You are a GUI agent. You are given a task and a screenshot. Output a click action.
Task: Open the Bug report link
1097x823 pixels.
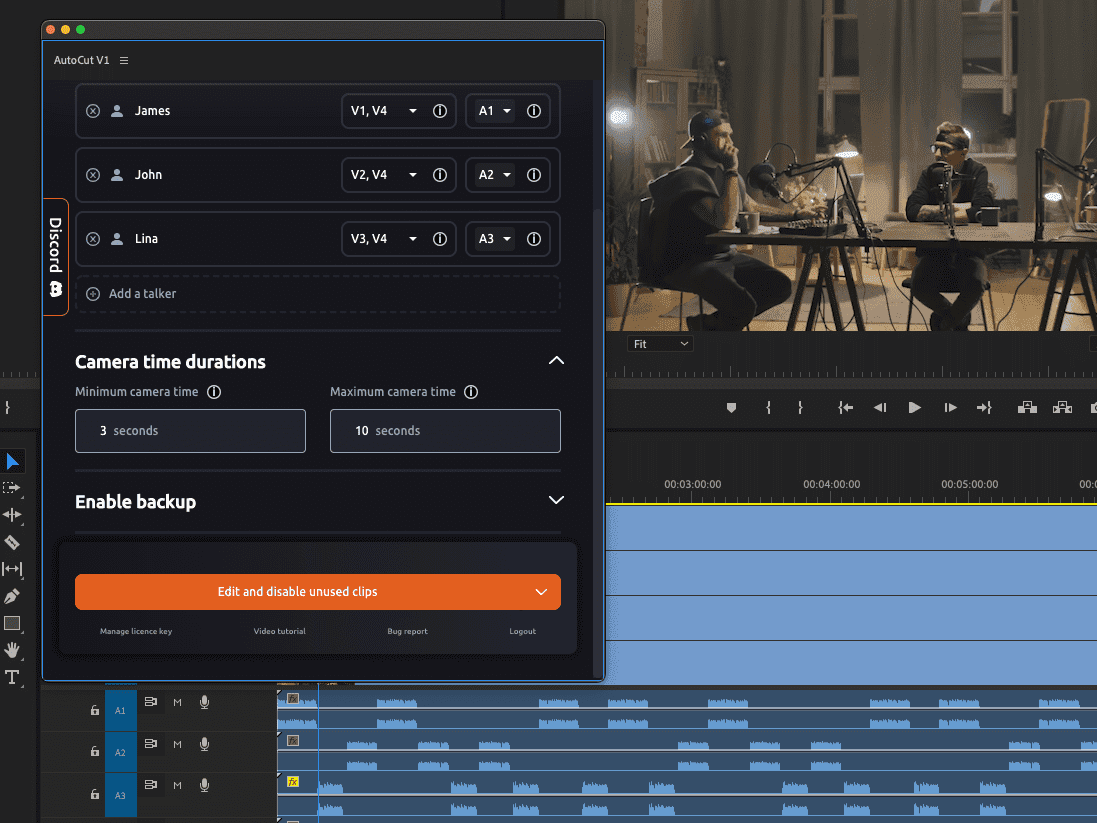pyautogui.click(x=407, y=631)
